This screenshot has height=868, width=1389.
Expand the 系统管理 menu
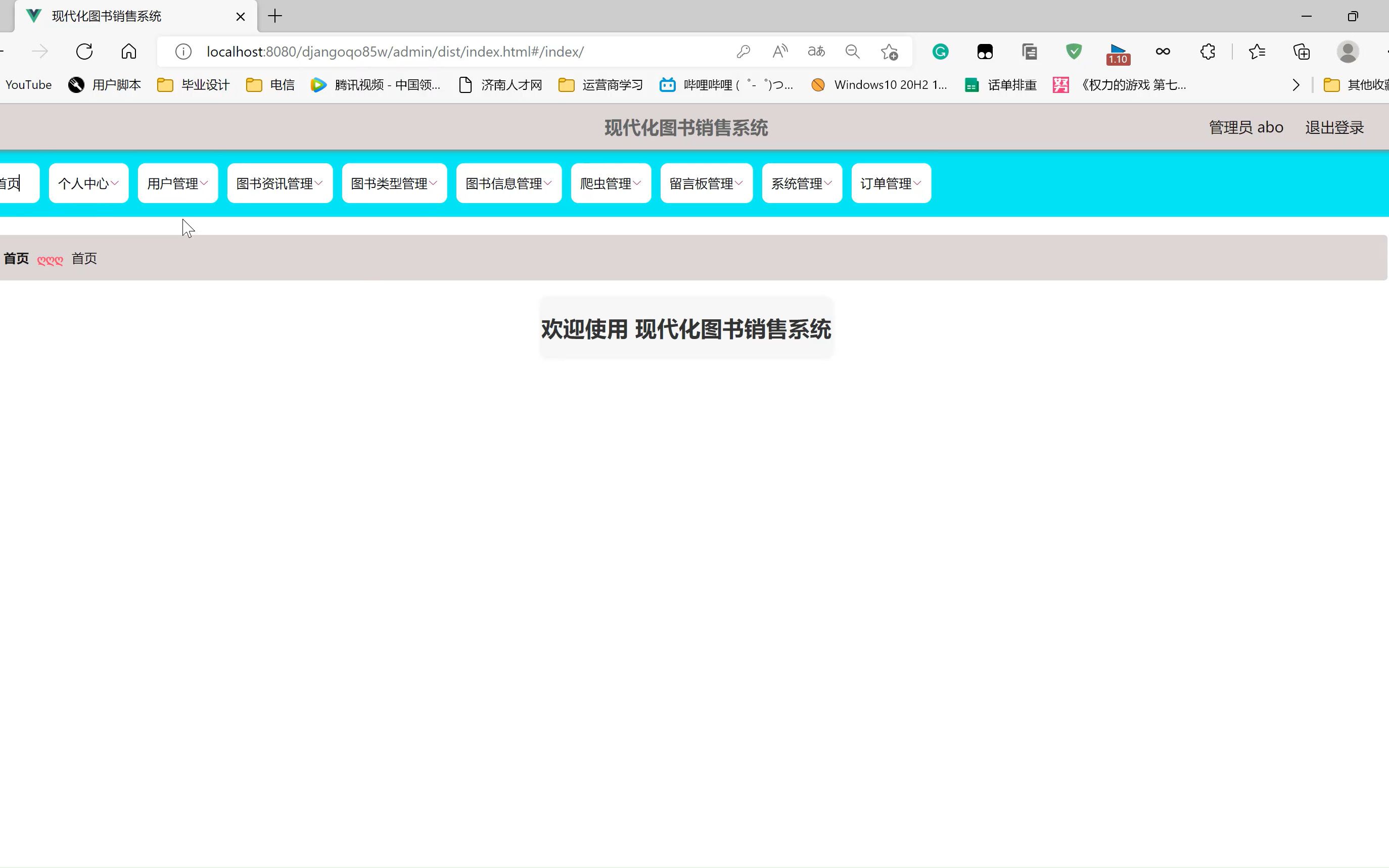tap(802, 183)
